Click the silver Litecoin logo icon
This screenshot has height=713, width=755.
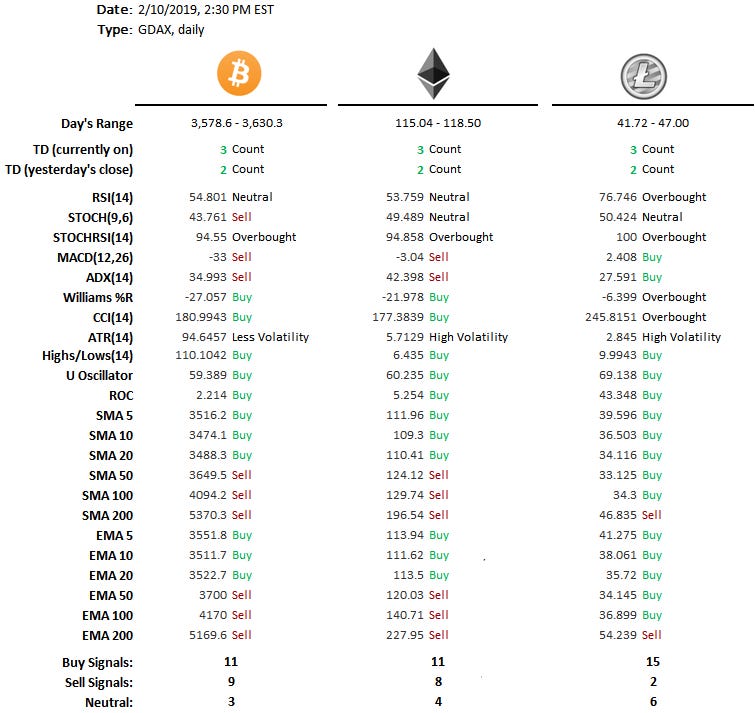point(644,76)
